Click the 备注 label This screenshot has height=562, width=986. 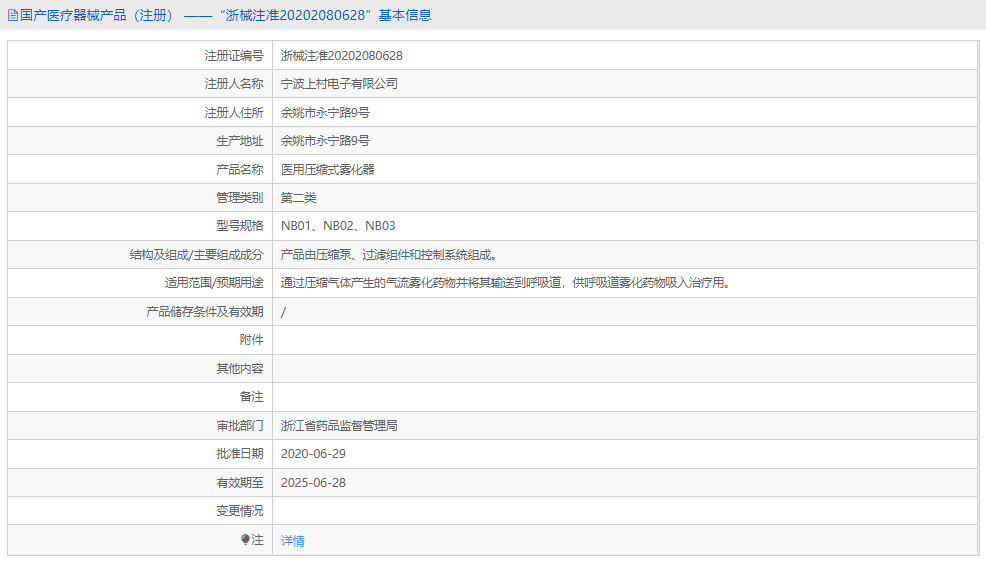pyautogui.click(x=252, y=397)
